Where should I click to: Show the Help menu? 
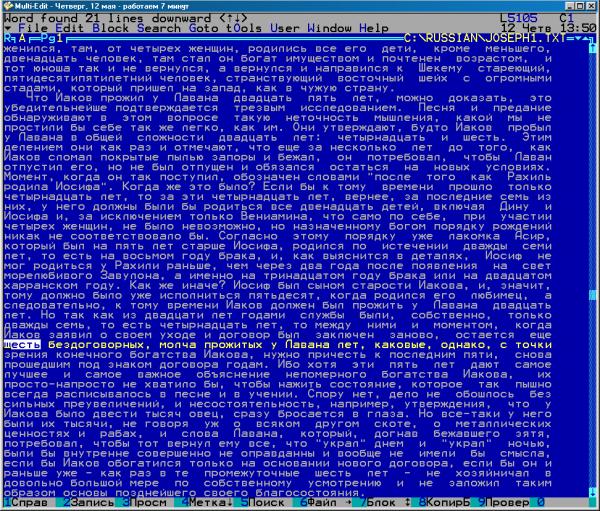[x=376, y=28]
